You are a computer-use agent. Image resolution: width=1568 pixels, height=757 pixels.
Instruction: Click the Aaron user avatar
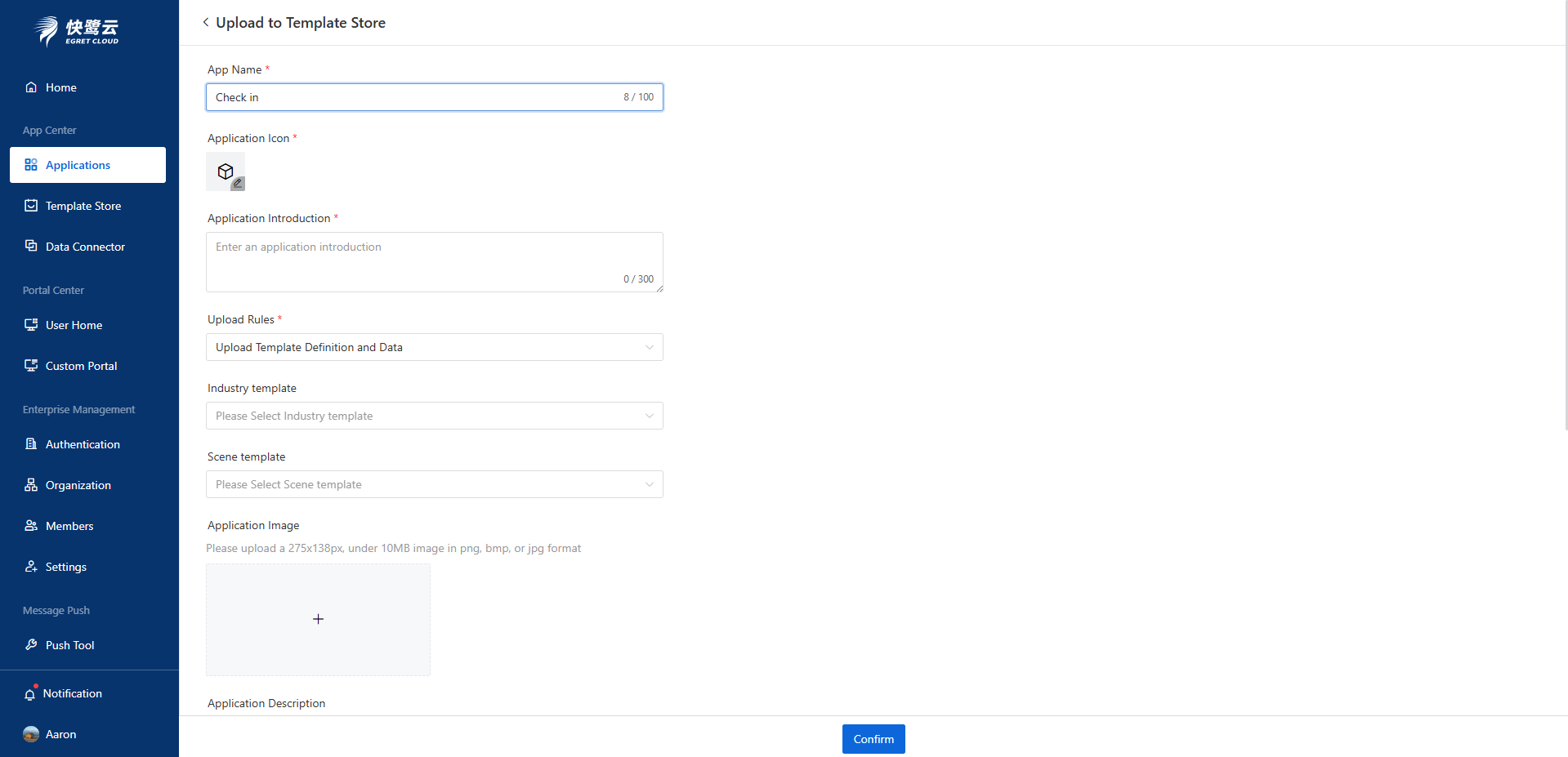[31, 734]
